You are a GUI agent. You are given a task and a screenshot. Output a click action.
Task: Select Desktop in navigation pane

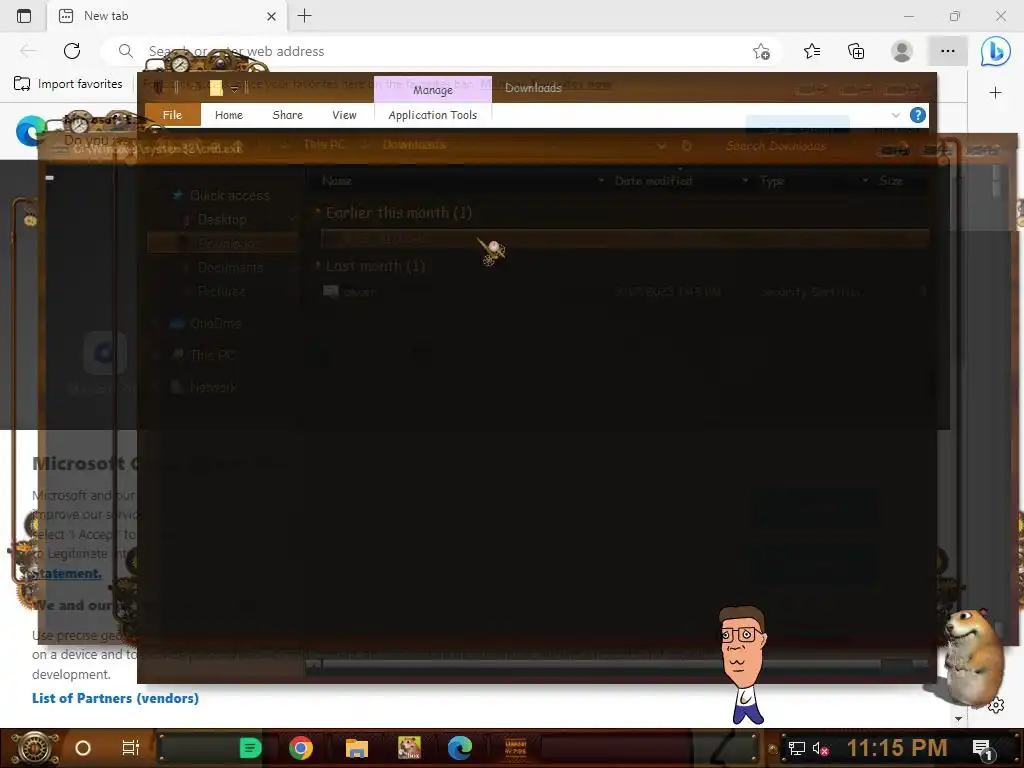tap(222, 219)
